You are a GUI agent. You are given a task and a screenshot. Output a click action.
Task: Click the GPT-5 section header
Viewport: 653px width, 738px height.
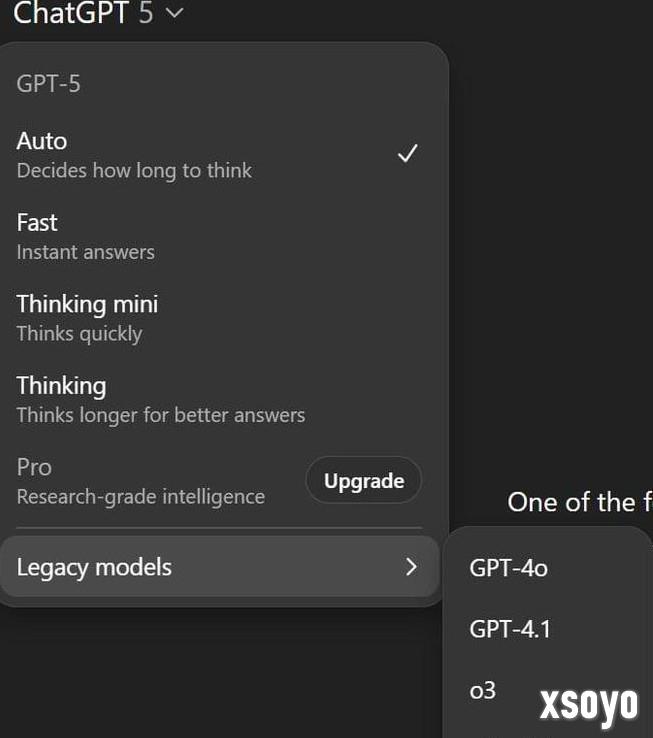(x=49, y=84)
